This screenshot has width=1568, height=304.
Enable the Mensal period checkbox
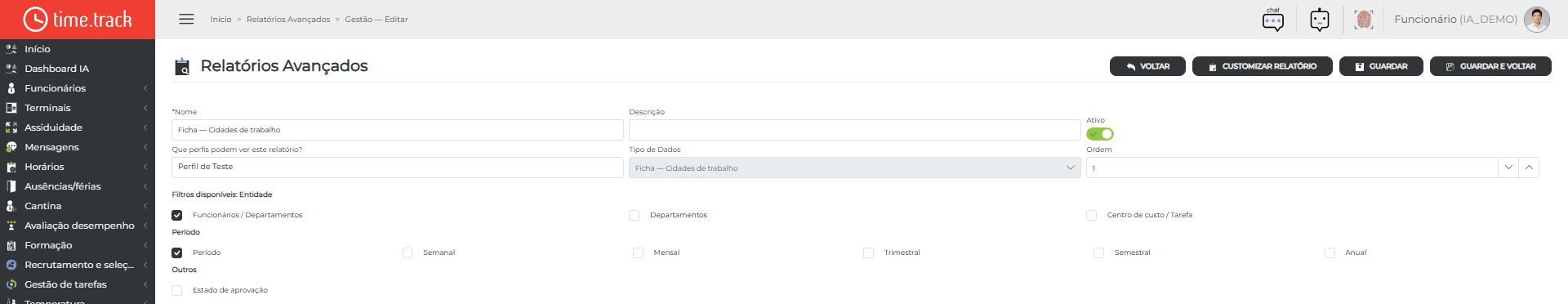[638, 253]
